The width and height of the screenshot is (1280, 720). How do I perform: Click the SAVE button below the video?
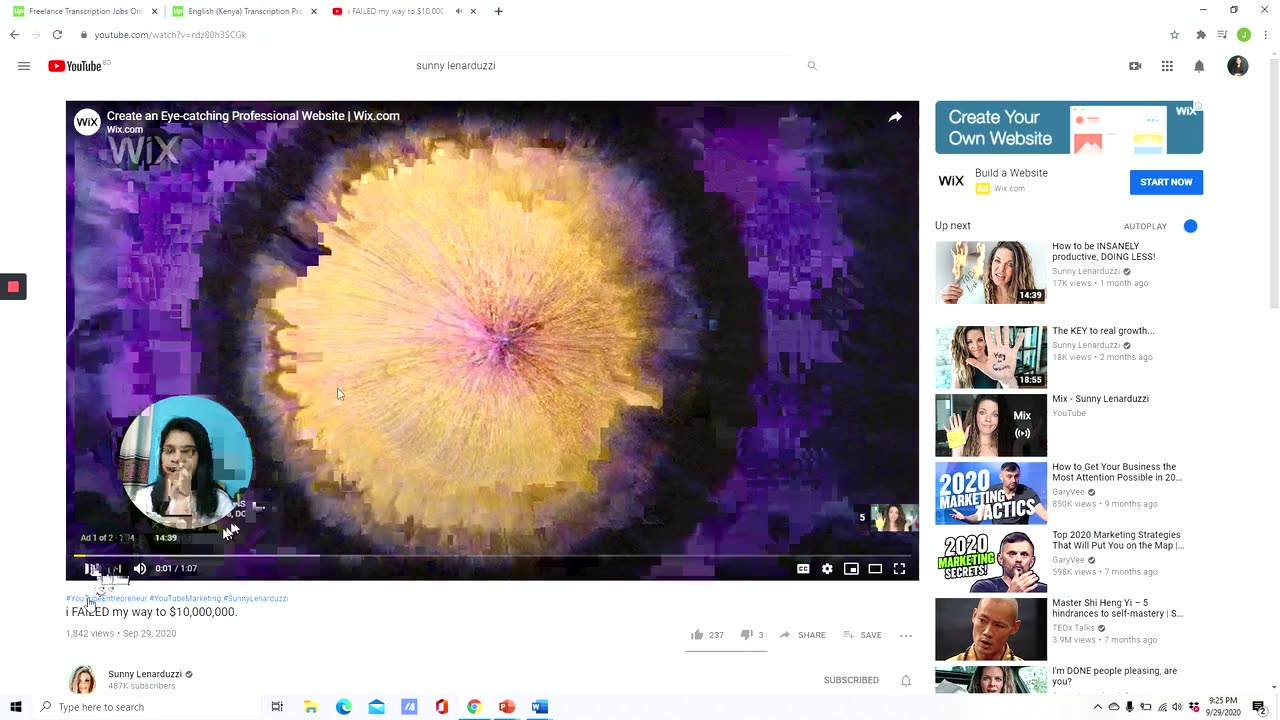click(863, 635)
